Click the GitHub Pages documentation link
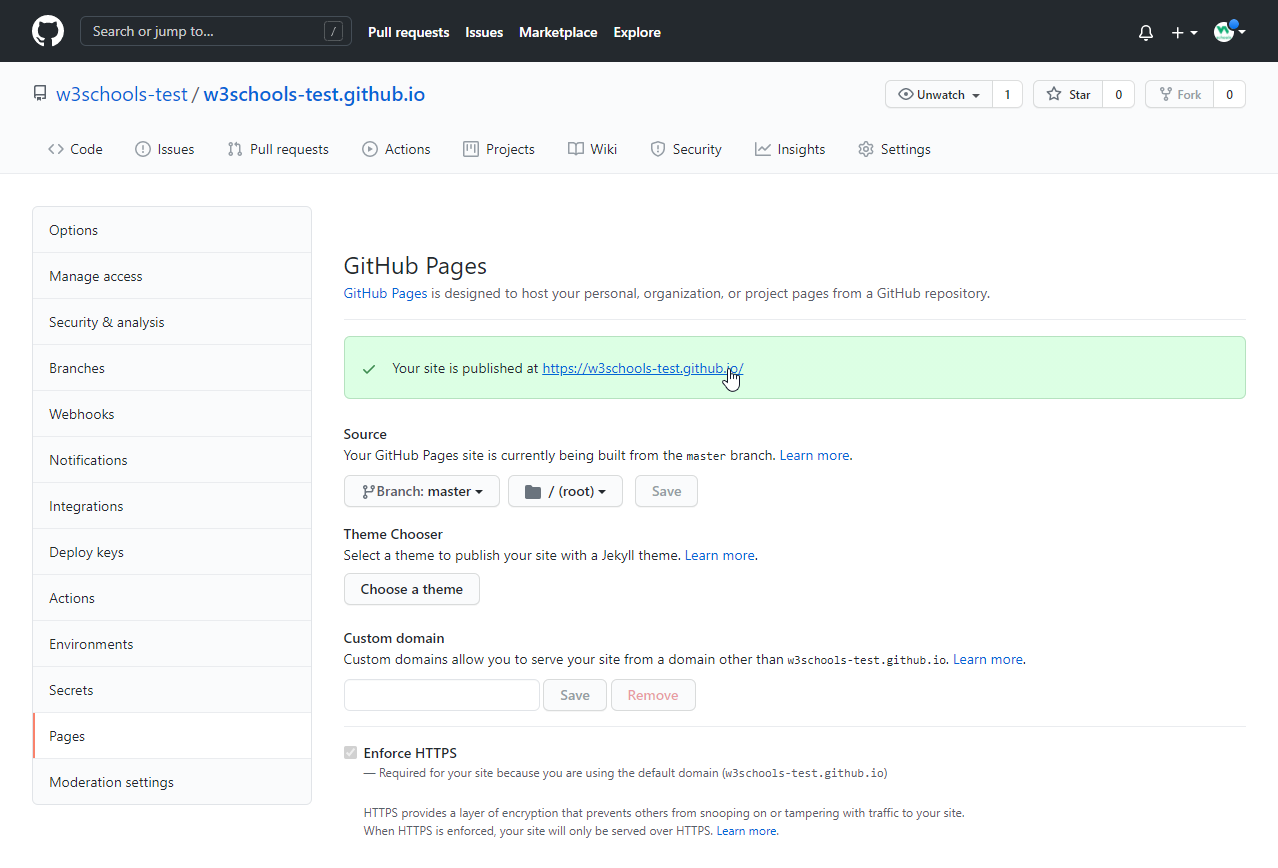Screen dimensions: 1278x868 385,294
